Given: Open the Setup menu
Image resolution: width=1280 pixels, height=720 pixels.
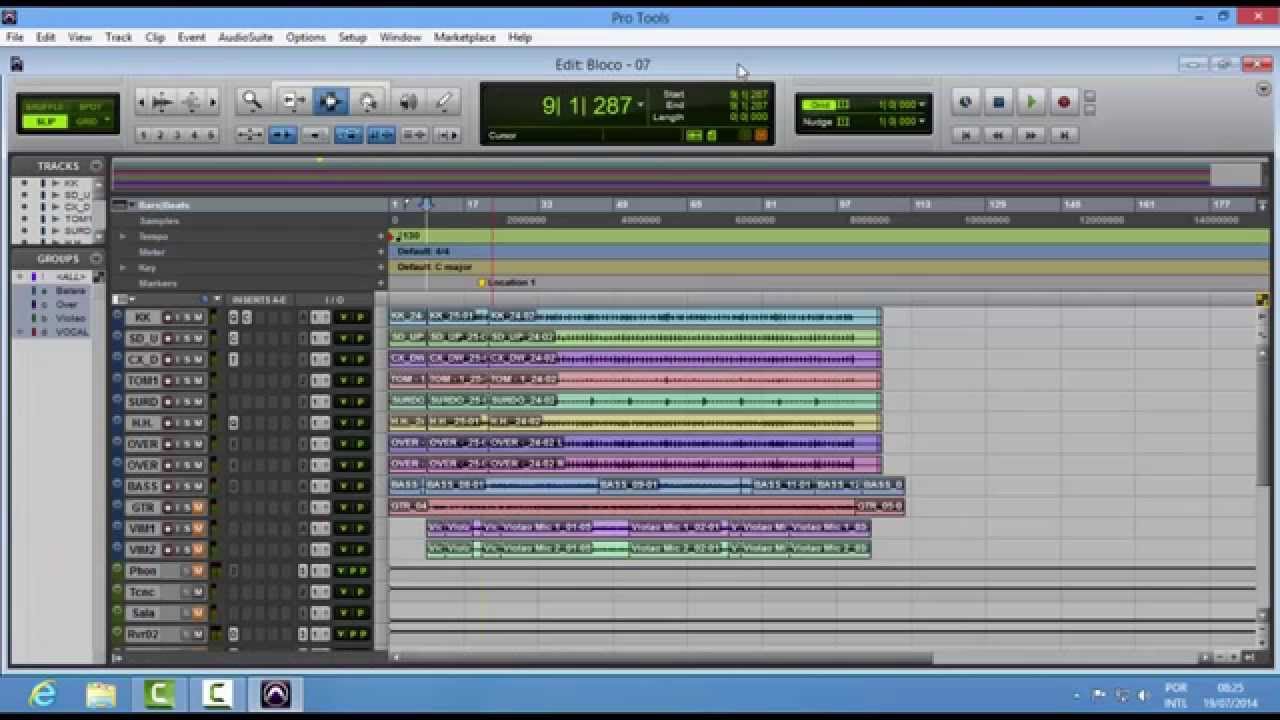Looking at the screenshot, I should point(352,37).
